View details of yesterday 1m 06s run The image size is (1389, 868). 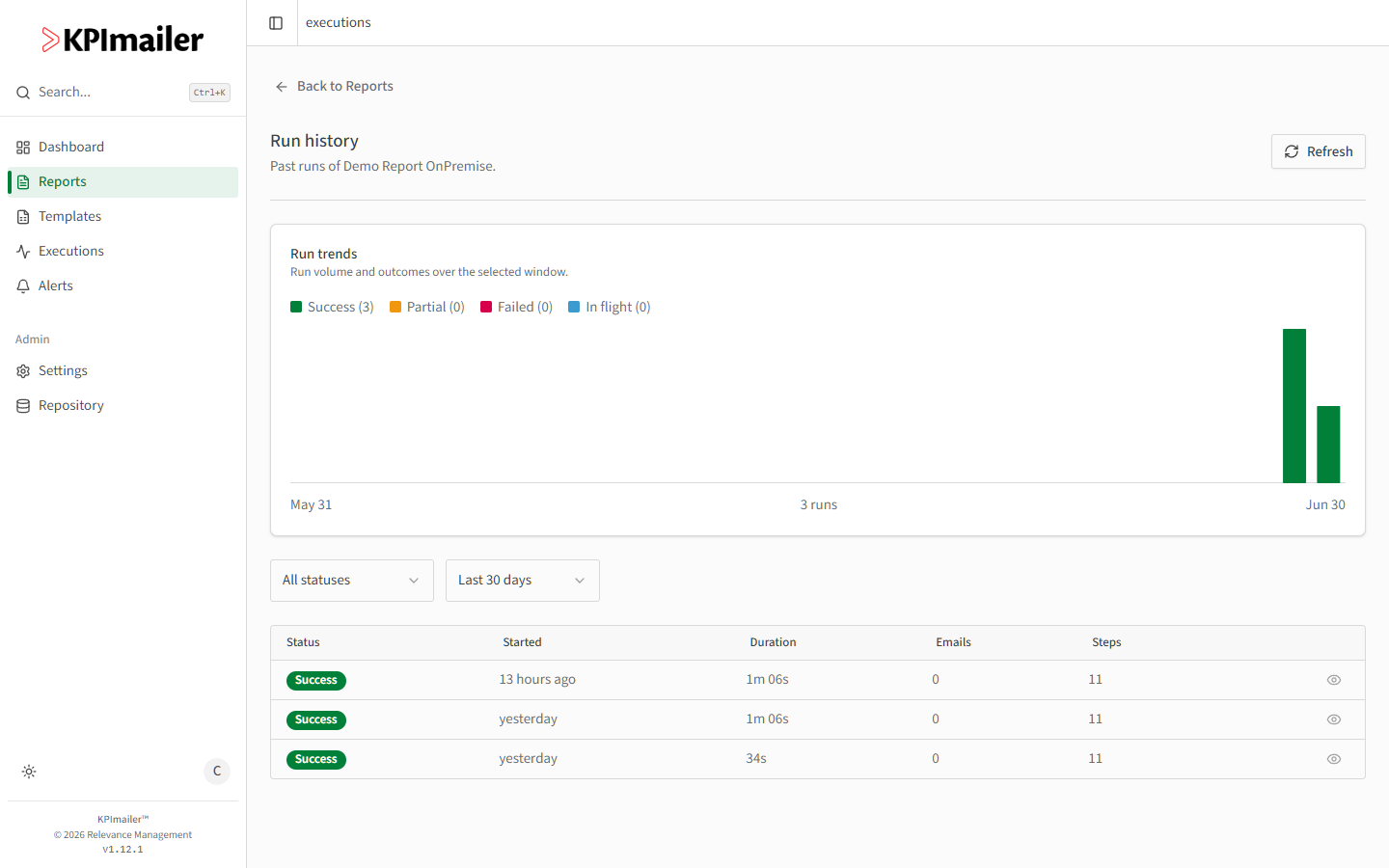click(1334, 719)
